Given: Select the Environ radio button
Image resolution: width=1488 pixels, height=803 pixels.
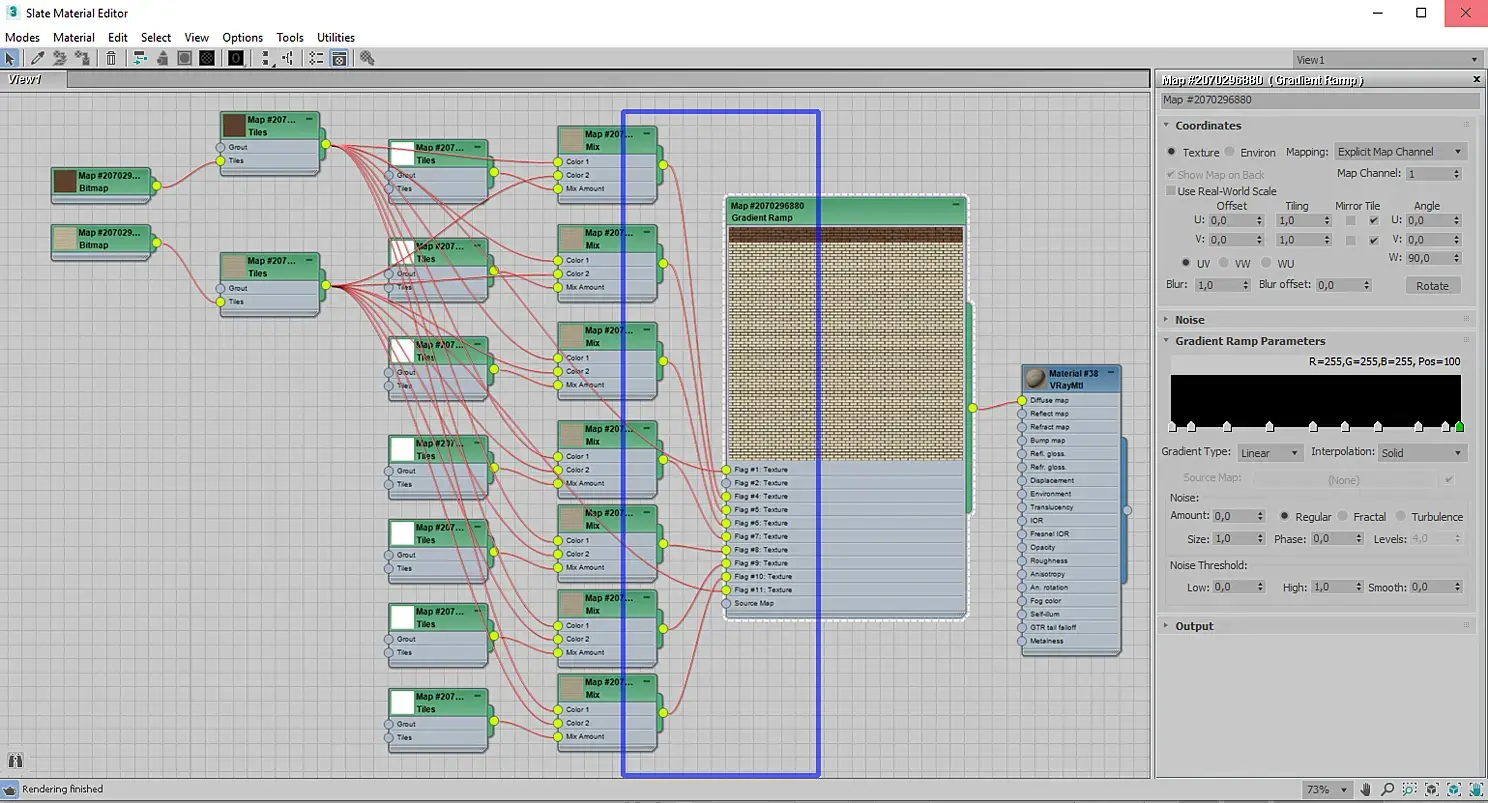Looking at the screenshot, I should 1230,152.
